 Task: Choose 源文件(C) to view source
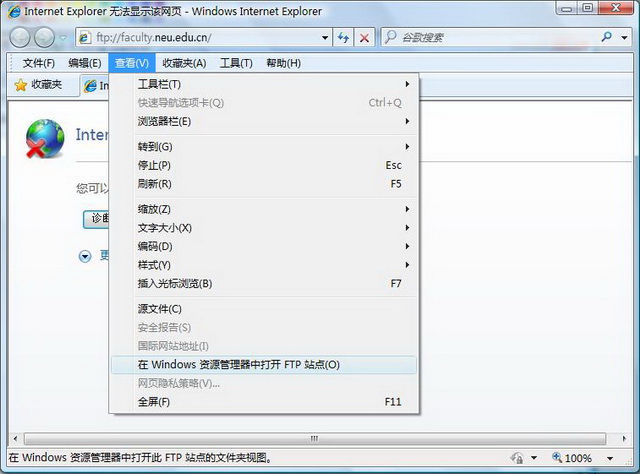pos(264,309)
